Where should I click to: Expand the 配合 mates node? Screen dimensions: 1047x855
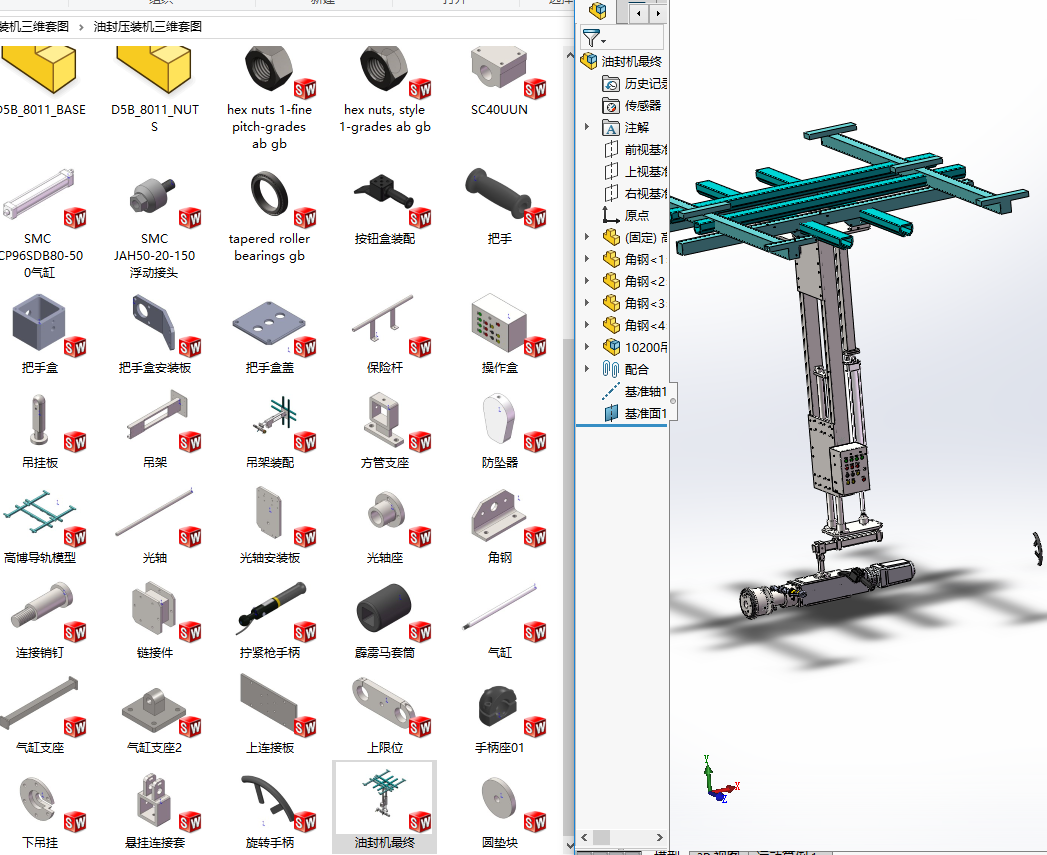[587, 369]
